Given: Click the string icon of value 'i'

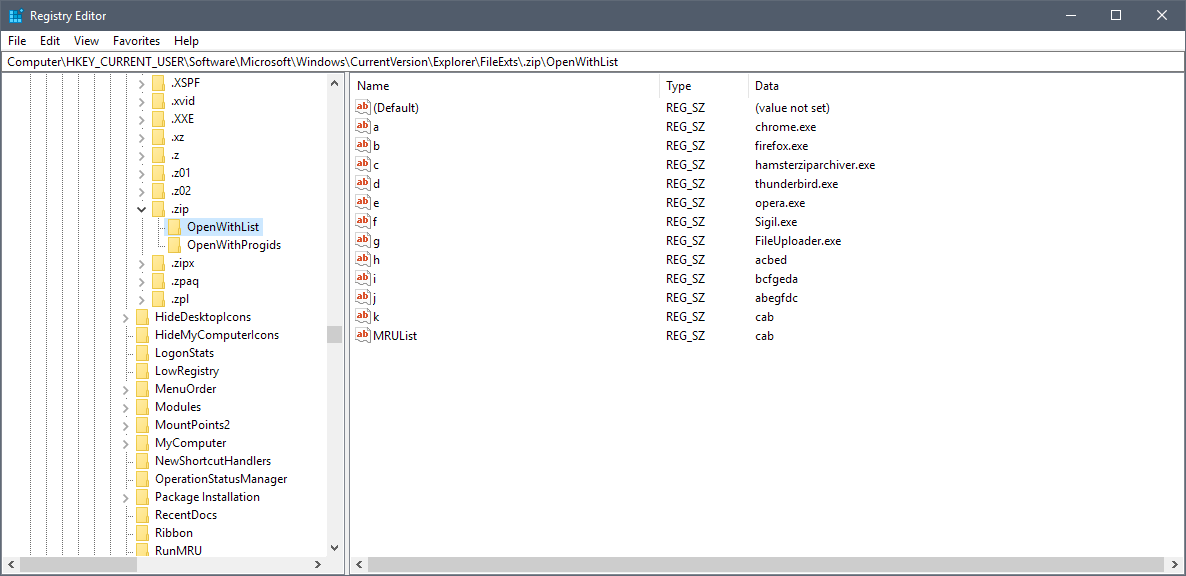Looking at the screenshot, I should [x=363, y=278].
